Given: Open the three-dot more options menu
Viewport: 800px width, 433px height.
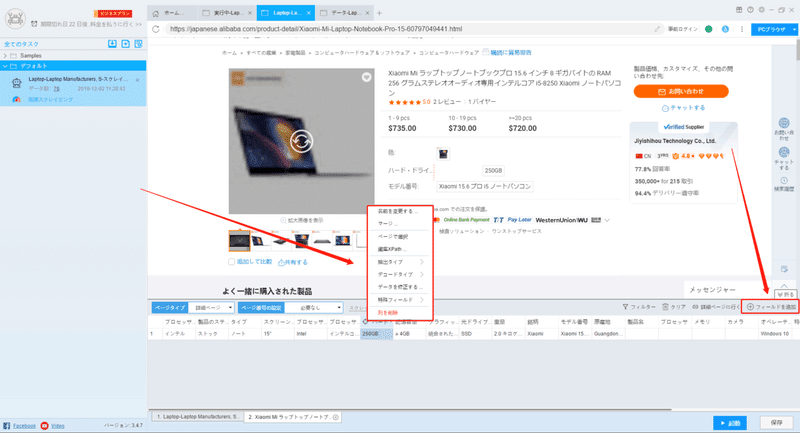Looking at the screenshot, I should pyautogui.click(x=742, y=29).
